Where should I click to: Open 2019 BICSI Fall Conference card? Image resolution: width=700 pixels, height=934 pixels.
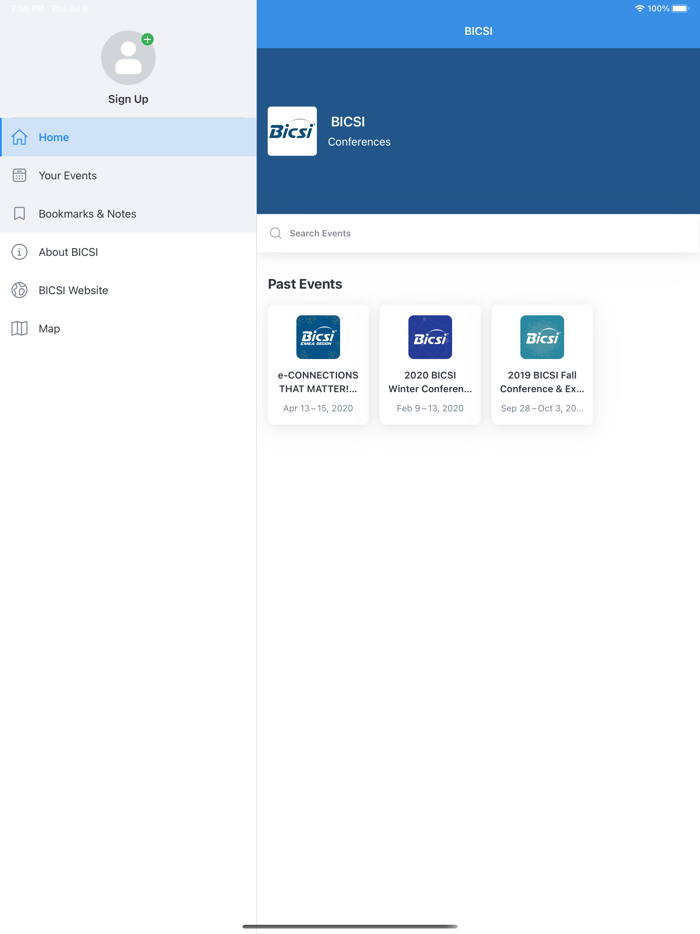tap(542, 364)
